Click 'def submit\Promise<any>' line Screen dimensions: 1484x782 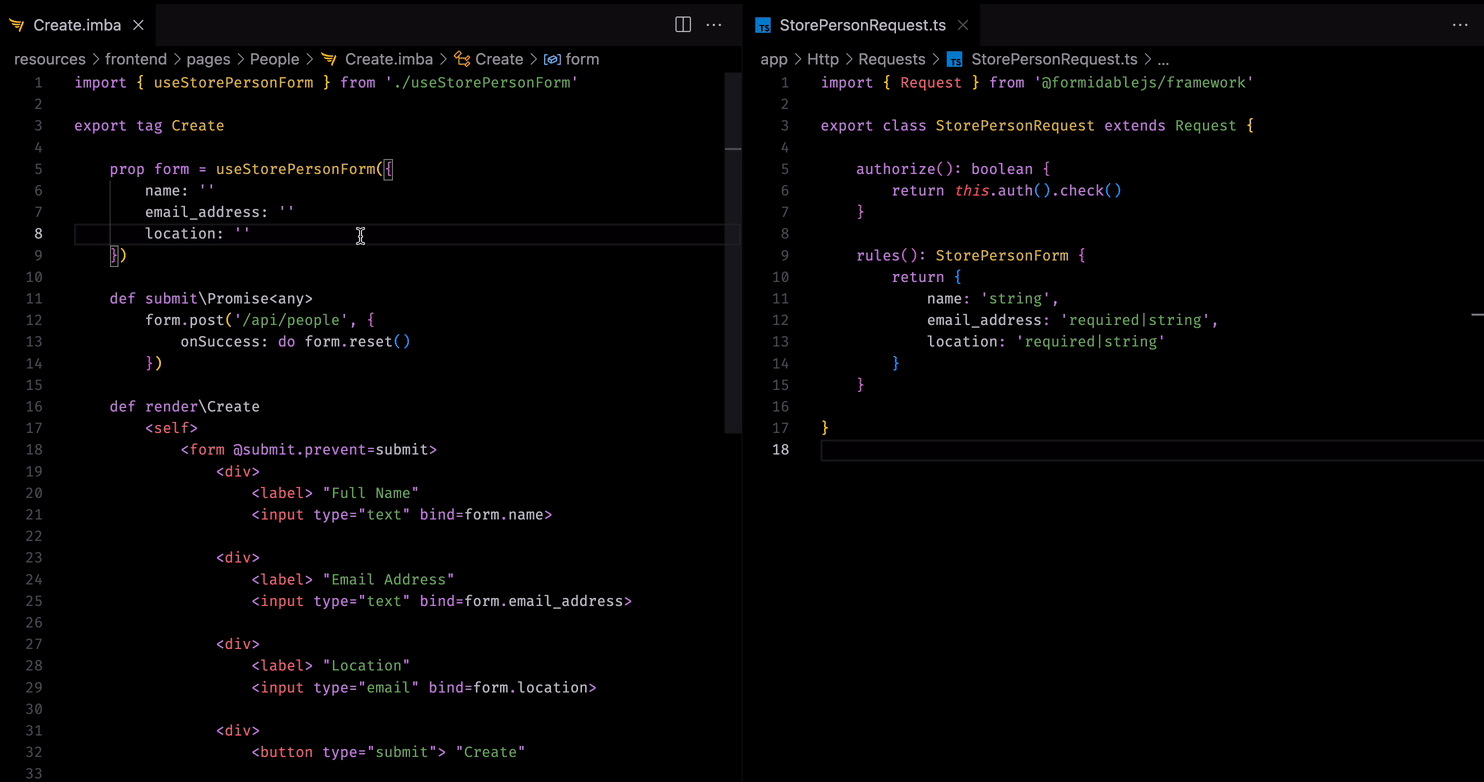[211, 299]
